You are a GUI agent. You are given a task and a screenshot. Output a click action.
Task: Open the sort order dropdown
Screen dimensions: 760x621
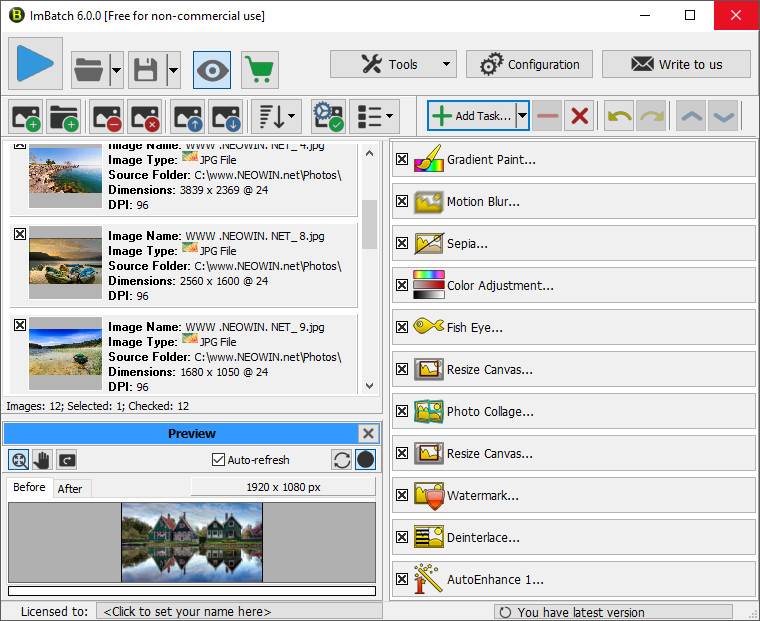276,116
